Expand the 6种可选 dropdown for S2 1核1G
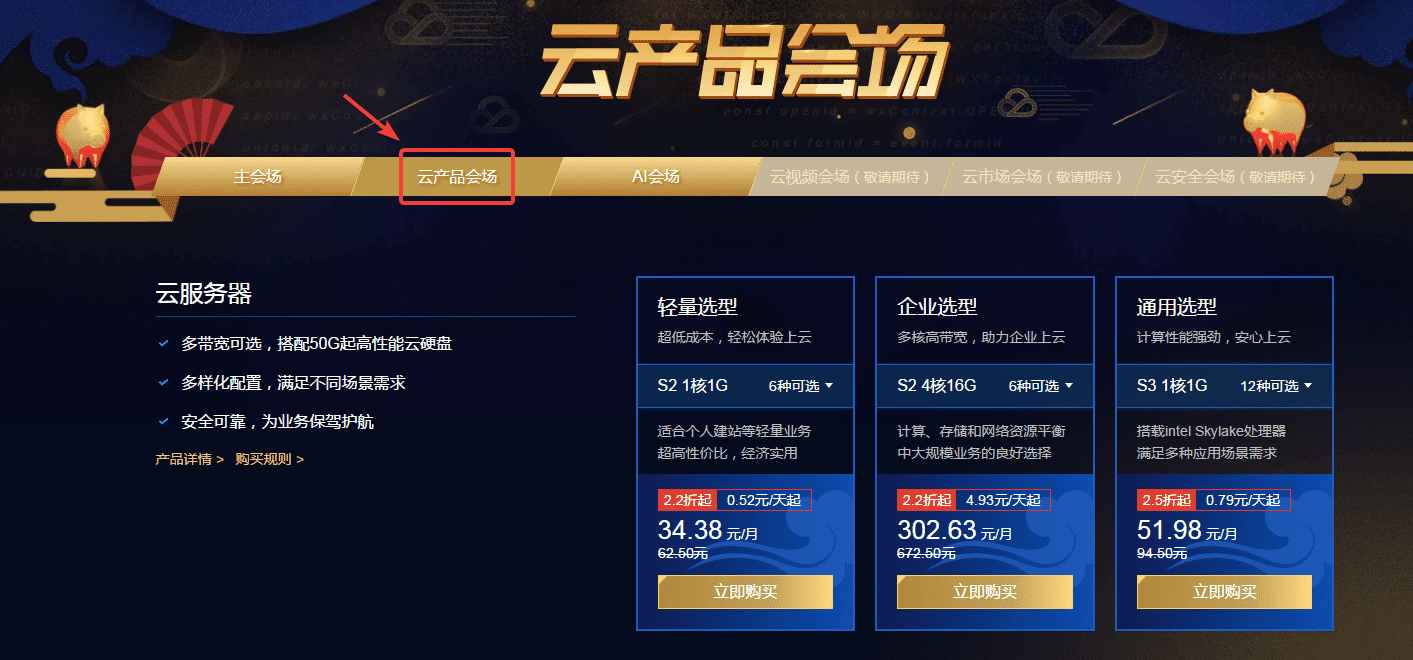This screenshot has width=1413, height=660. 801,386
